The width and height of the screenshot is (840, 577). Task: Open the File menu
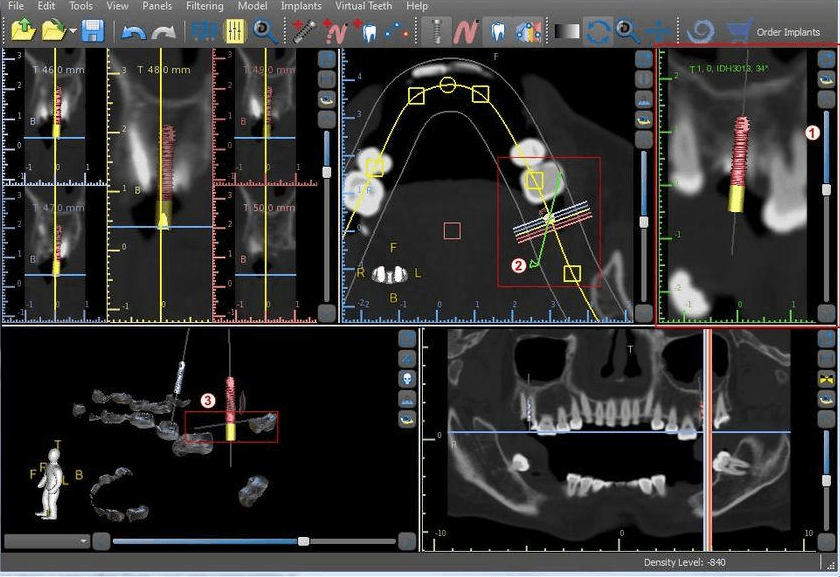(x=16, y=6)
